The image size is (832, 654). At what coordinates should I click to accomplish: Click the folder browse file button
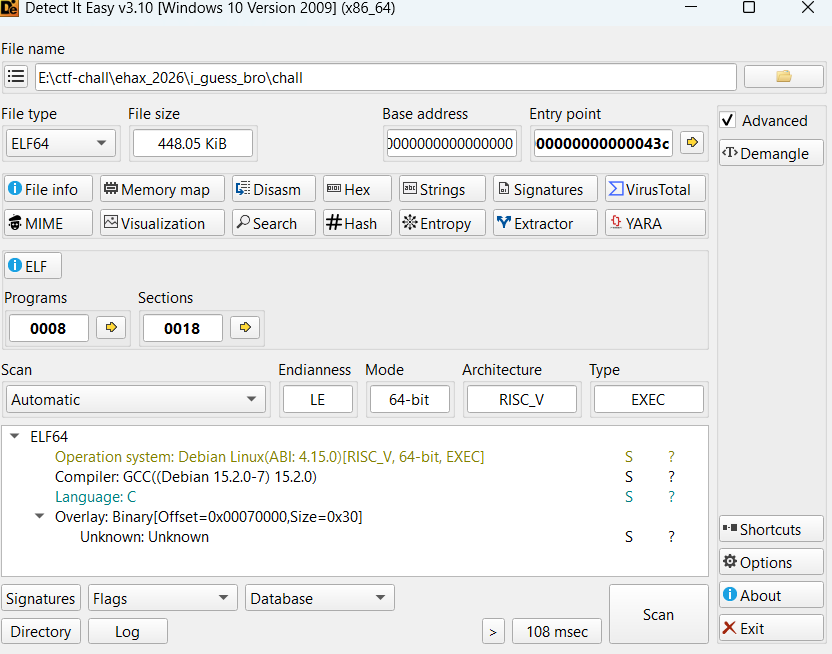click(783, 77)
